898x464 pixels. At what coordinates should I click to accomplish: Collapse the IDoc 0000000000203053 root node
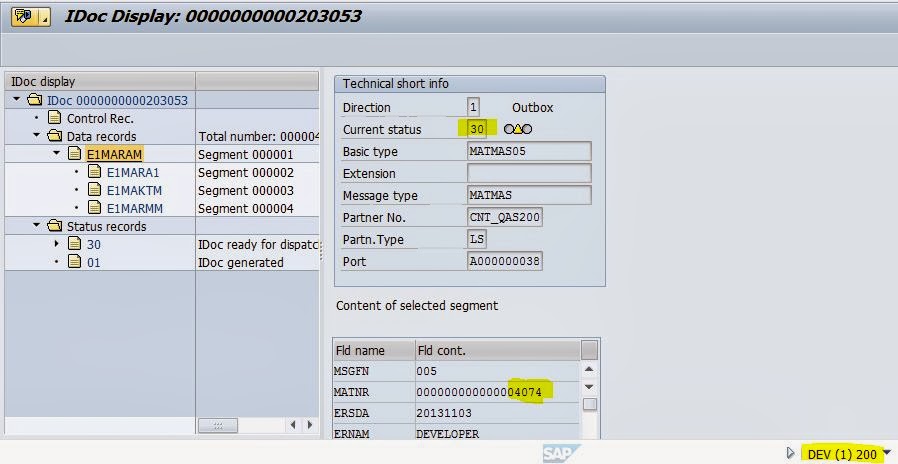17,100
